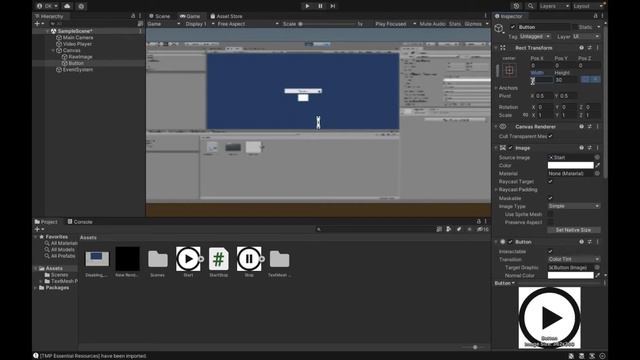The height and width of the screenshot is (360, 640).
Task: Open the account dropdown at top left
Action: (47, 6)
